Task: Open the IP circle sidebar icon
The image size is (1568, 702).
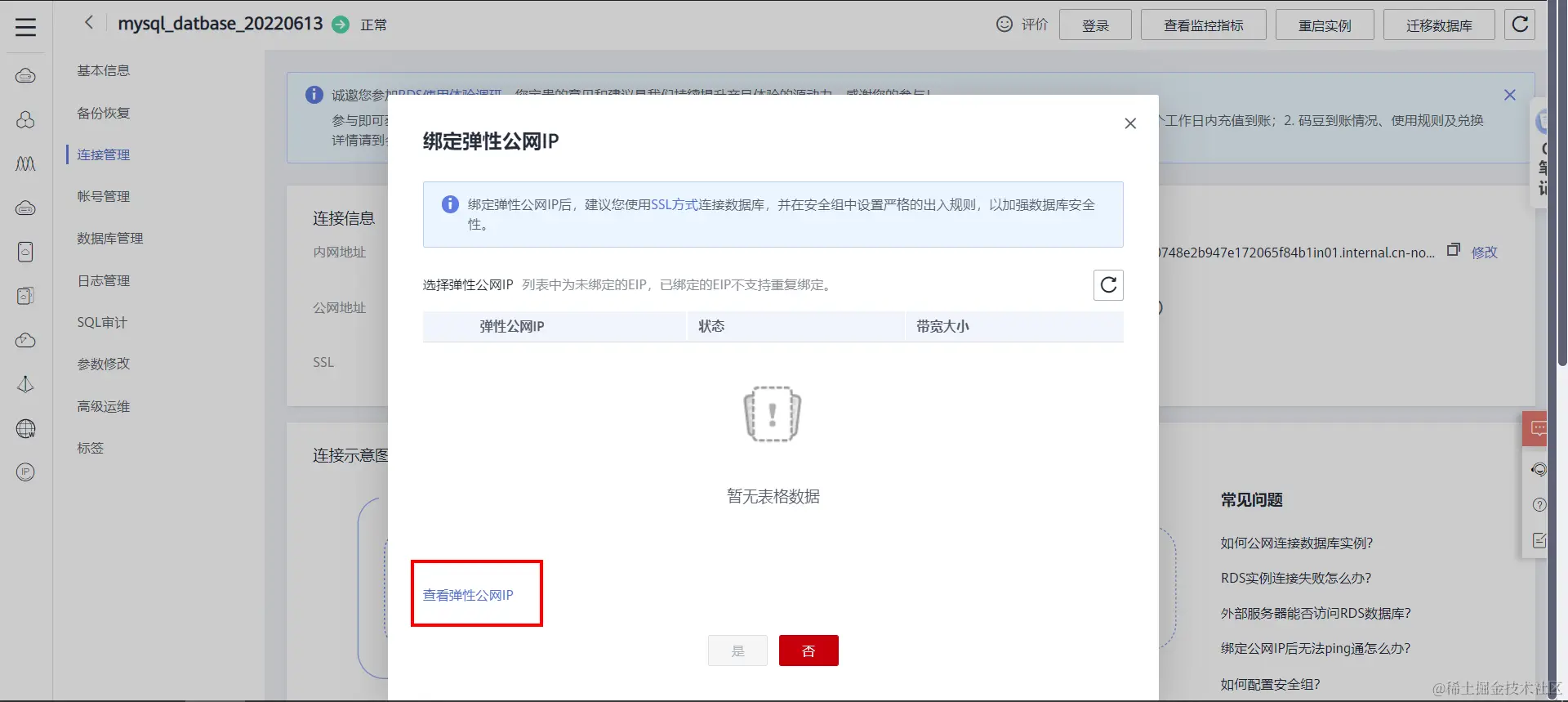Action: point(26,472)
